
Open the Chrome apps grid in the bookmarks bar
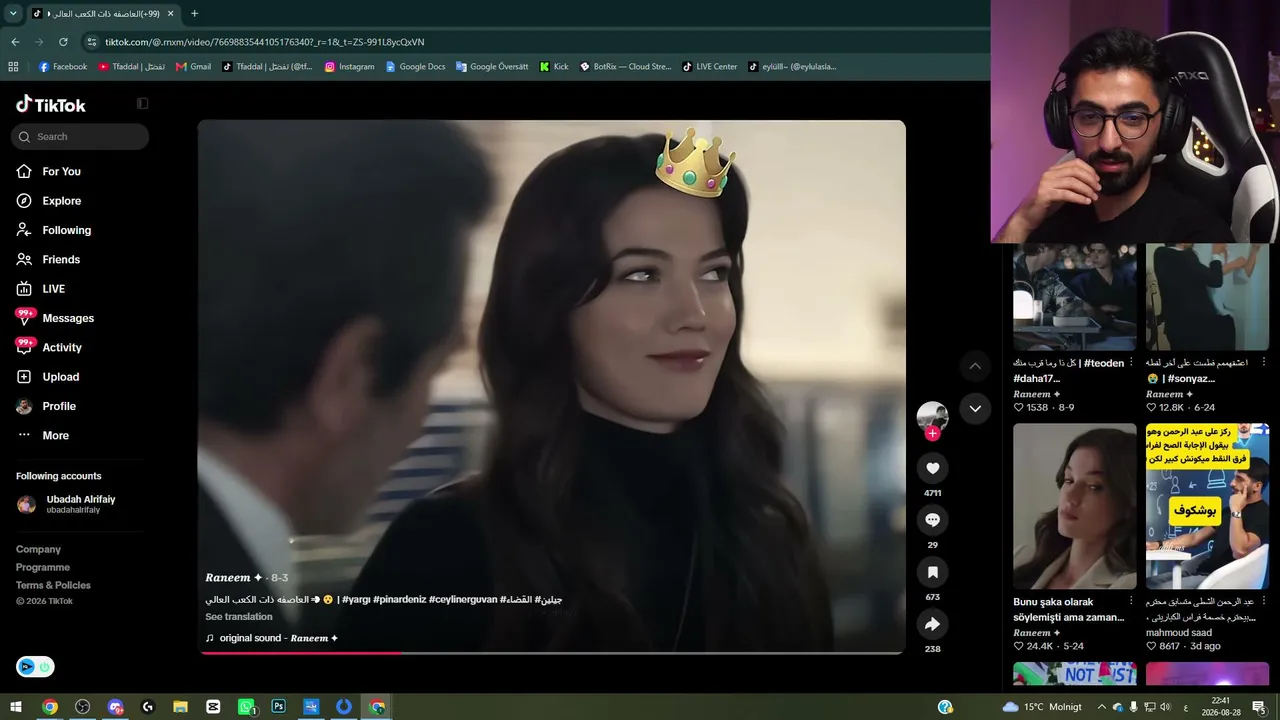pos(13,67)
